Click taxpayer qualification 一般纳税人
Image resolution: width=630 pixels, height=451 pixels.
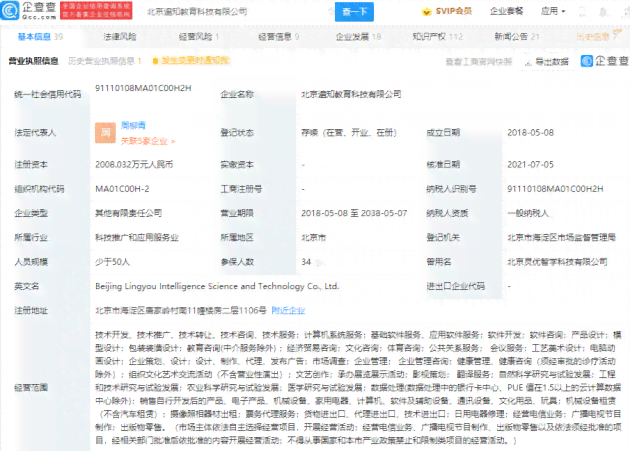pyautogui.click(x=528, y=213)
